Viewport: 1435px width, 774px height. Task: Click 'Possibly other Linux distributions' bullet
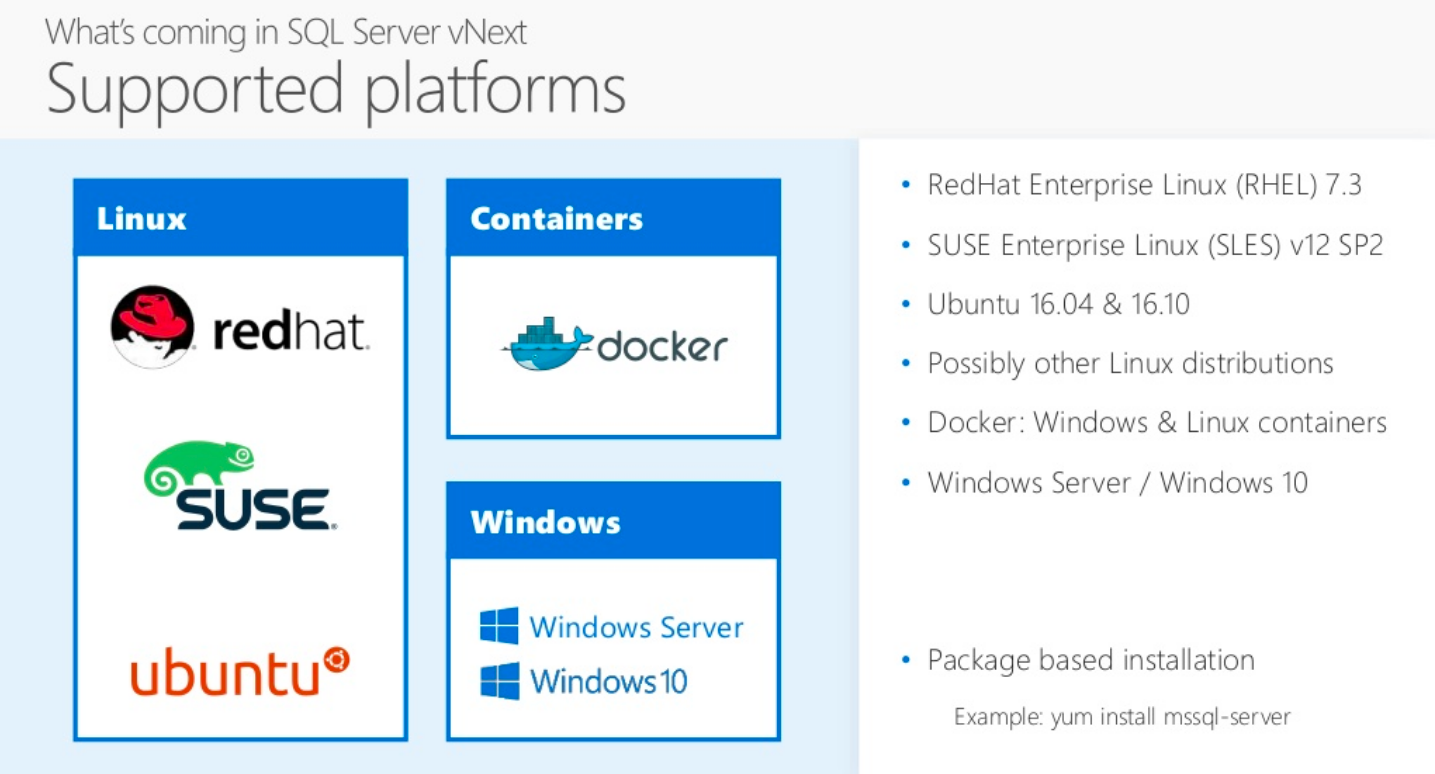1130,363
